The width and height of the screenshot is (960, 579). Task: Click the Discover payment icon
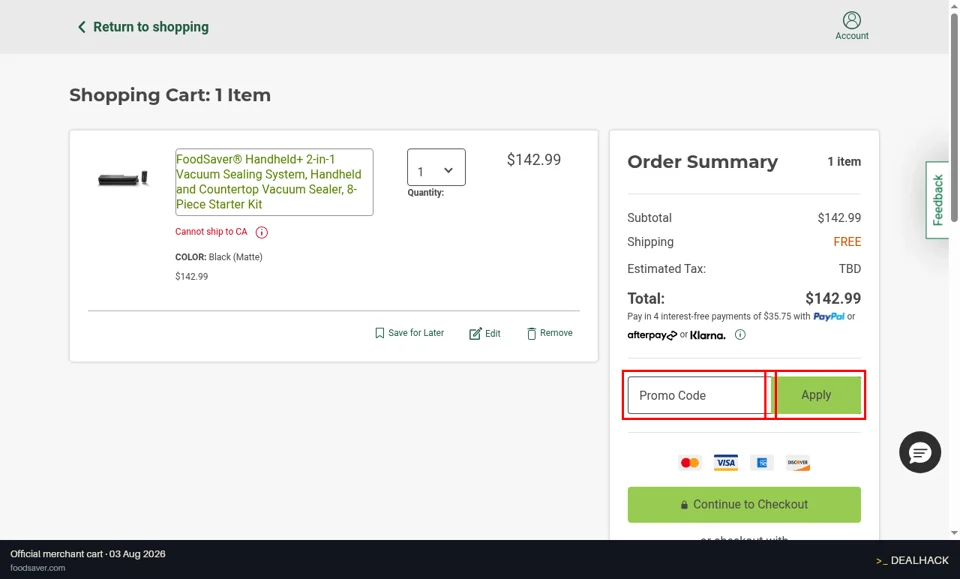[x=798, y=463]
